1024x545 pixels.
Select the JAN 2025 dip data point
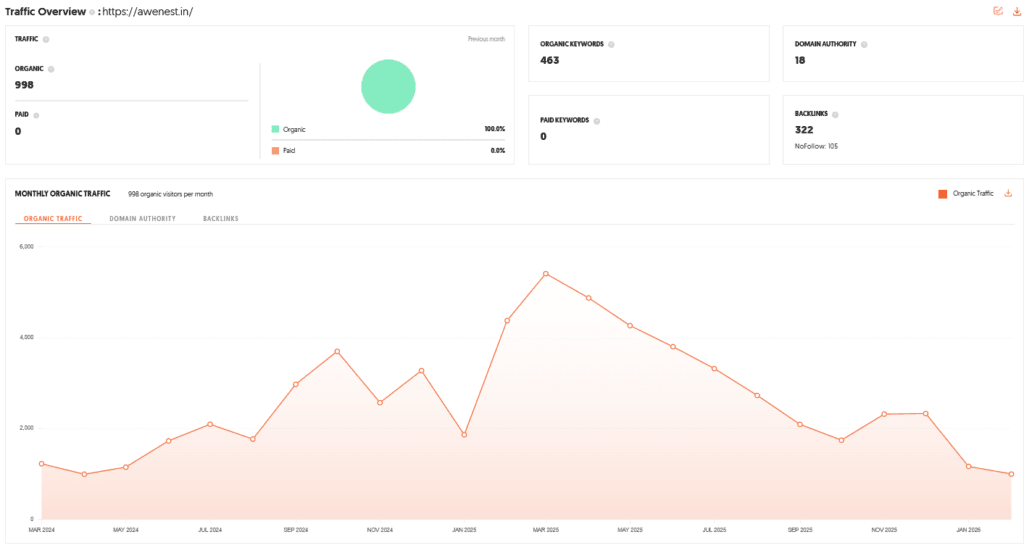[464, 435]
